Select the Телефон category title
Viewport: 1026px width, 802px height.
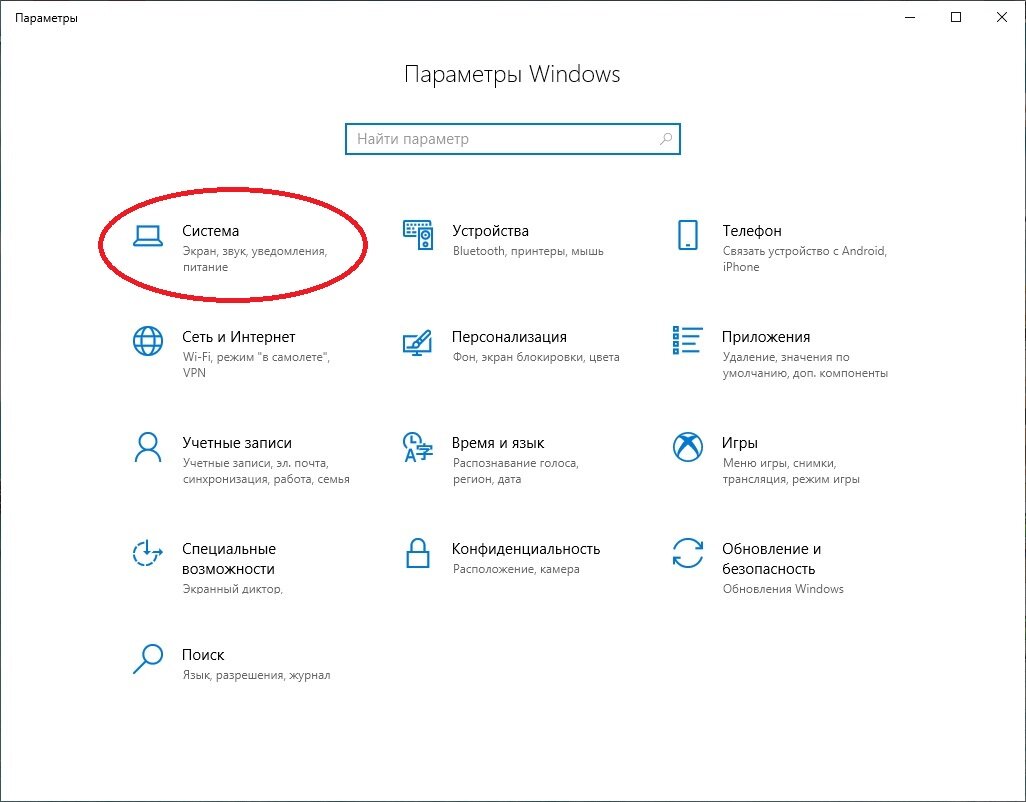click(752, 231)
